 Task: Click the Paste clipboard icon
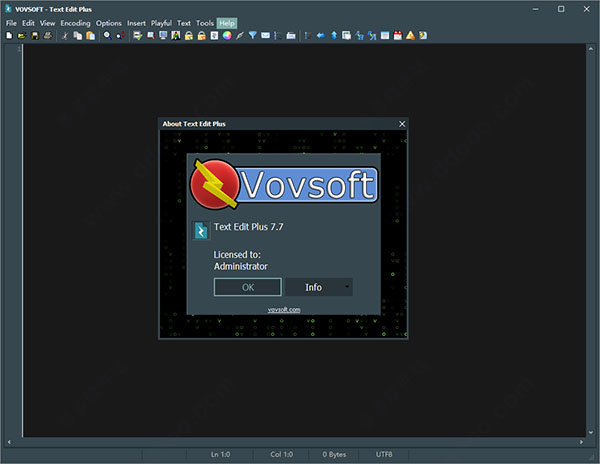tap(91, 36)
